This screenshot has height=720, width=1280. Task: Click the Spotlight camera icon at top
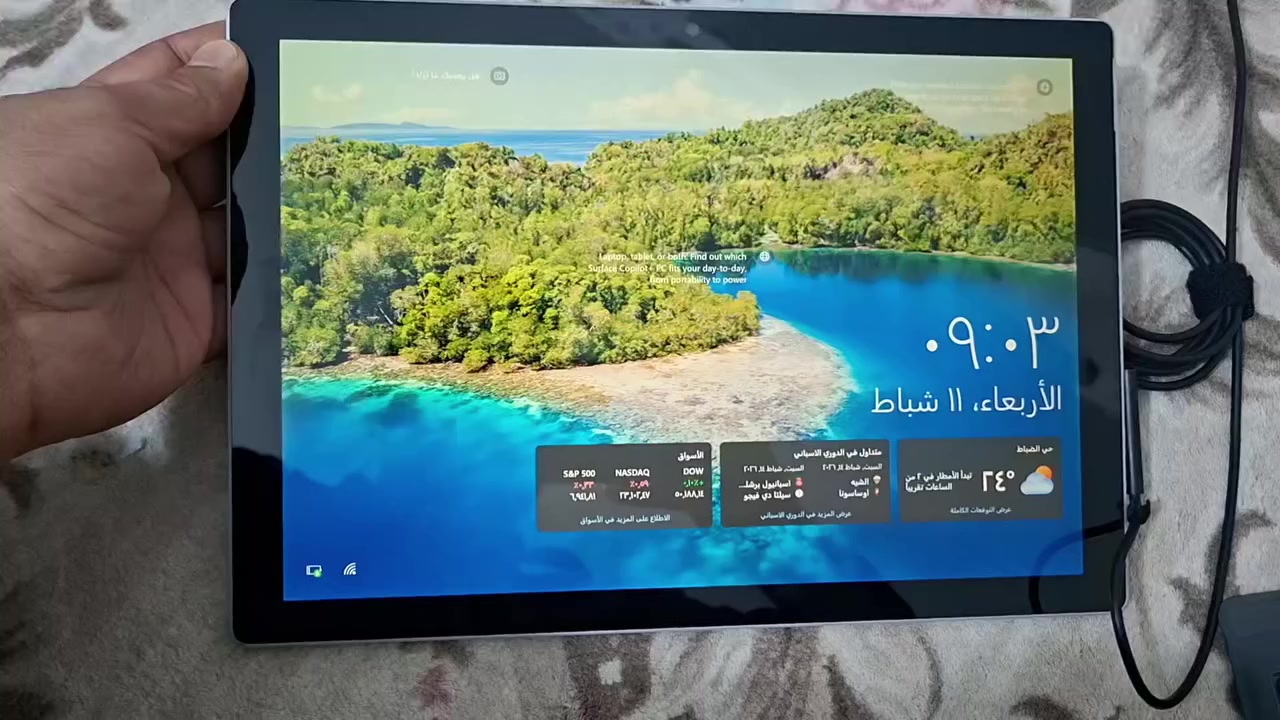[x=499, y=76]
